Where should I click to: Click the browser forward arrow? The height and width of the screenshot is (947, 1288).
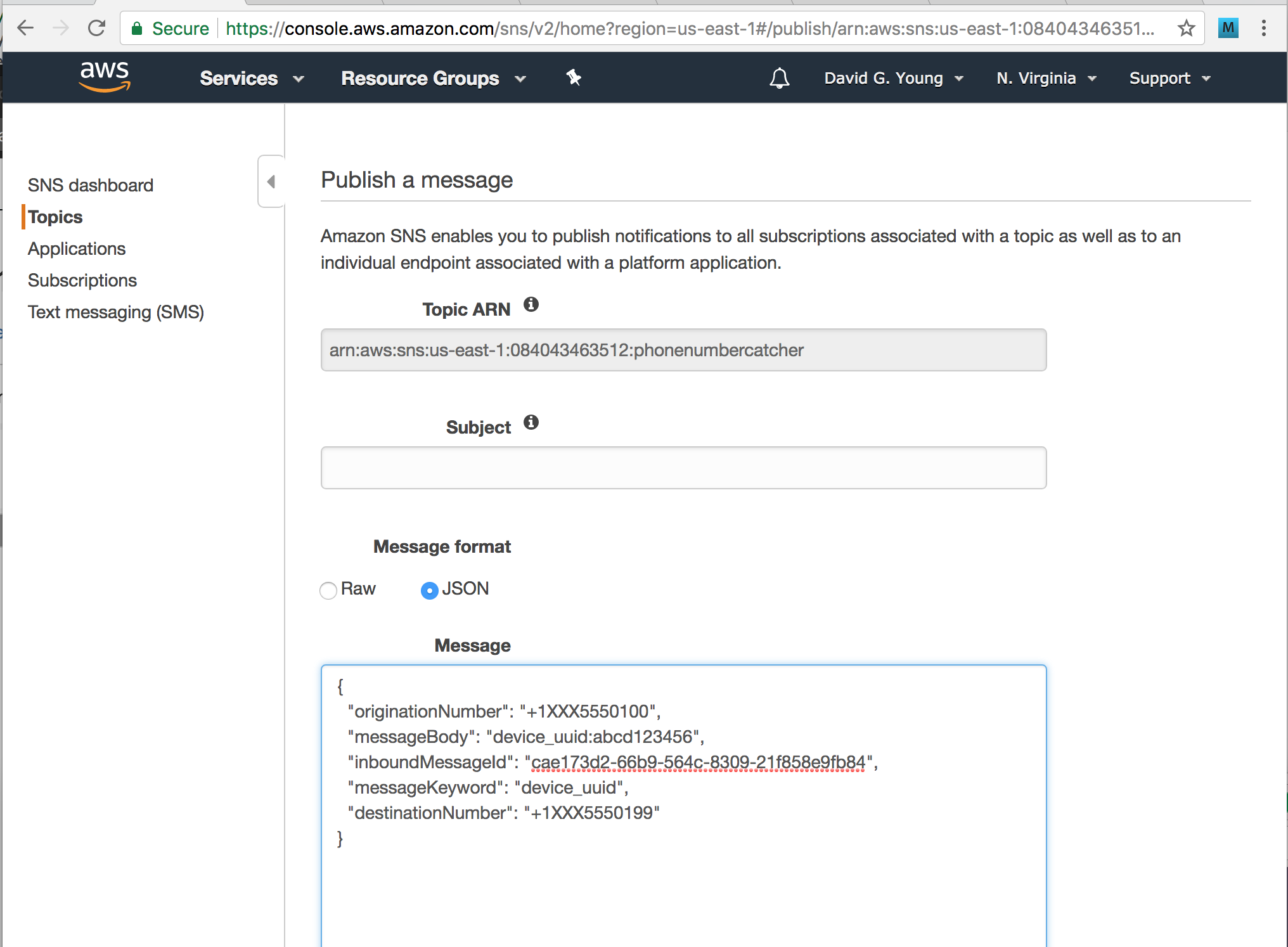[61, 28]
